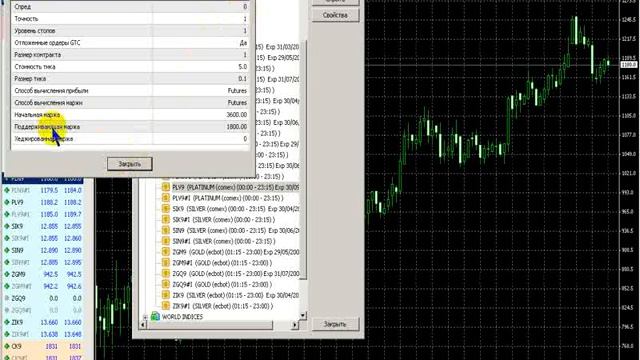Click the horizontal scrollbar right arrow

pyautogui.click(x=295, y=325)
